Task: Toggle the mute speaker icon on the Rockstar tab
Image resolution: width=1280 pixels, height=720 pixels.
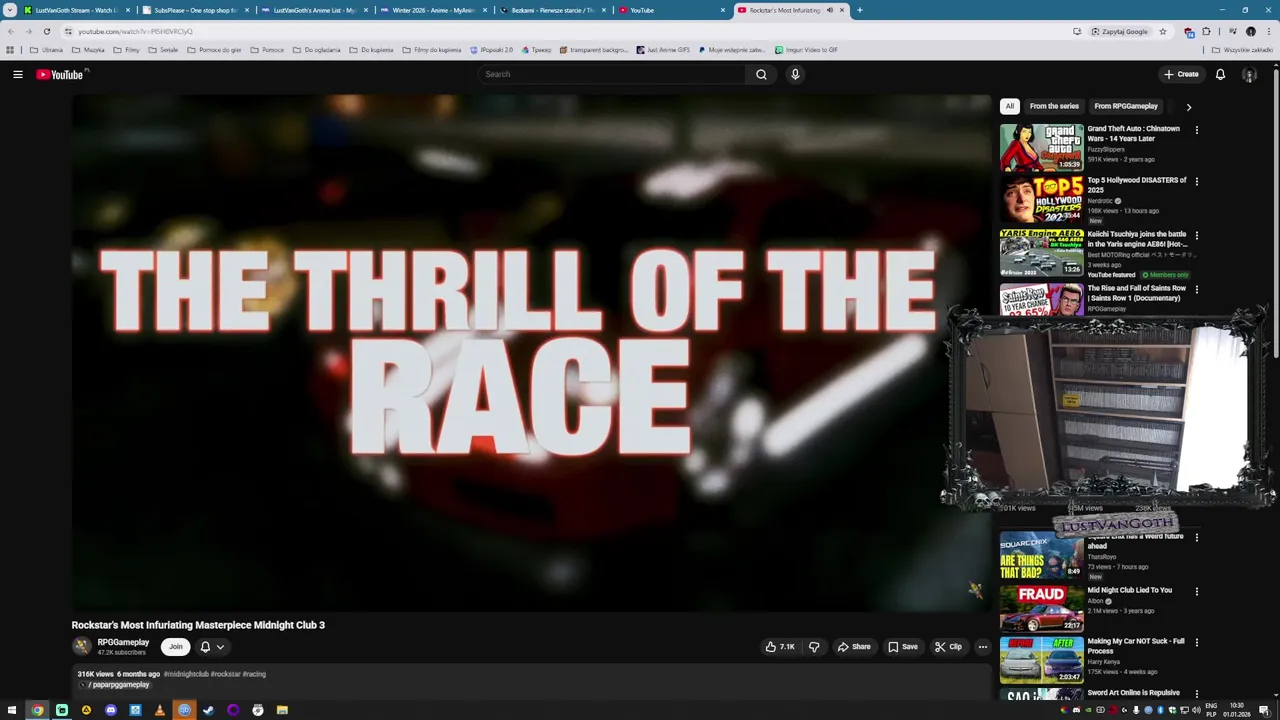Action: (829, 10)
